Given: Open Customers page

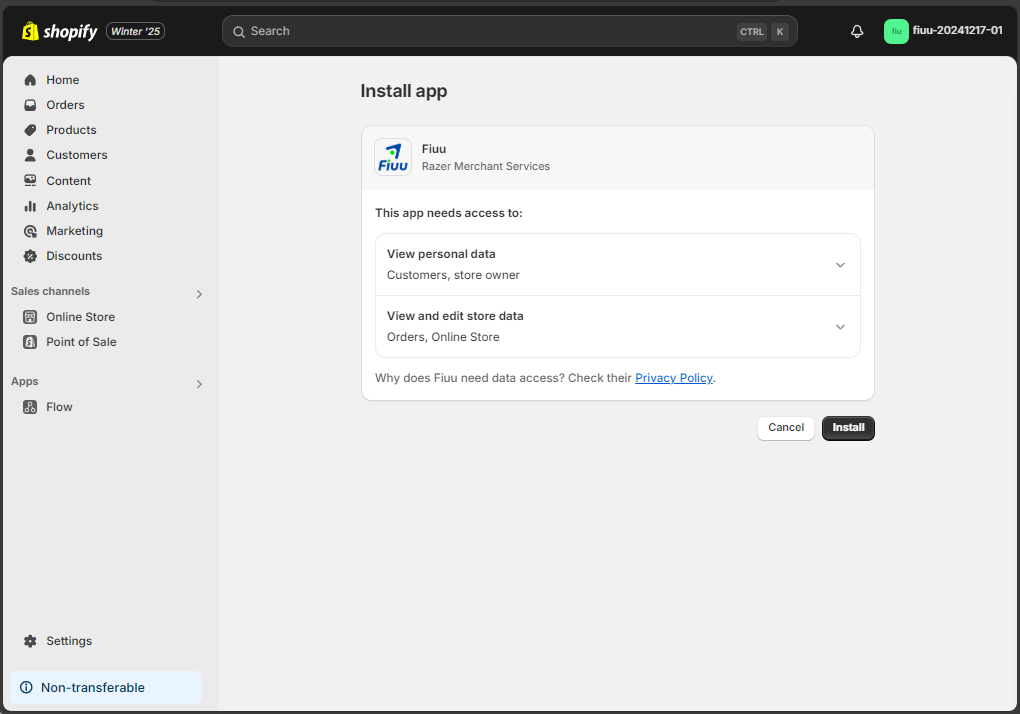Looking at the screenshot, I should (77, 155).
